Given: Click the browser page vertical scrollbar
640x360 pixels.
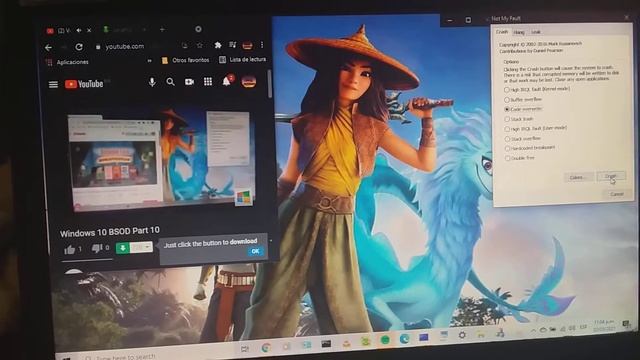Looking at the screenshot, I should pyautogui.click(x=269, y=84).
